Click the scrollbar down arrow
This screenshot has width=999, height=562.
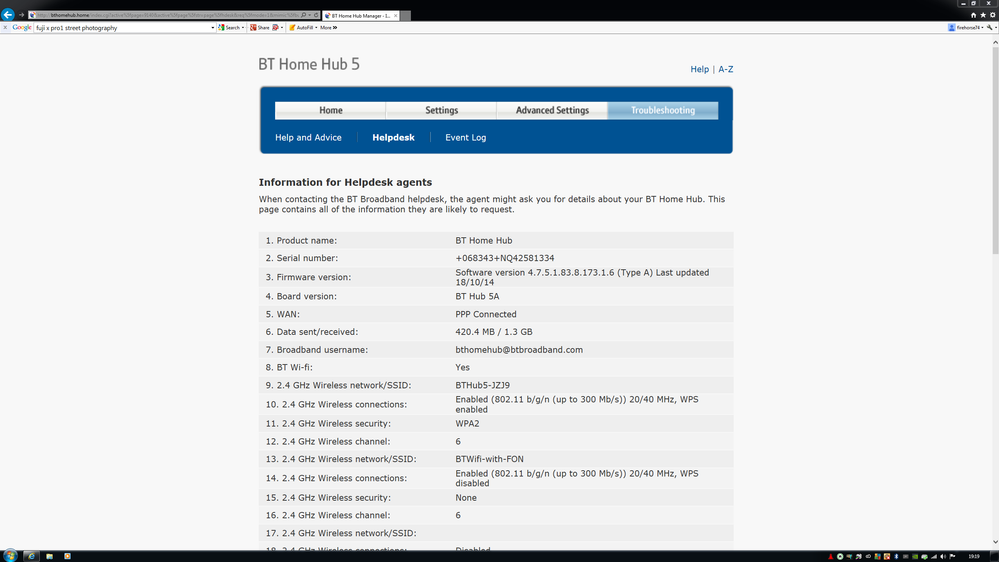tap(995, 542)
